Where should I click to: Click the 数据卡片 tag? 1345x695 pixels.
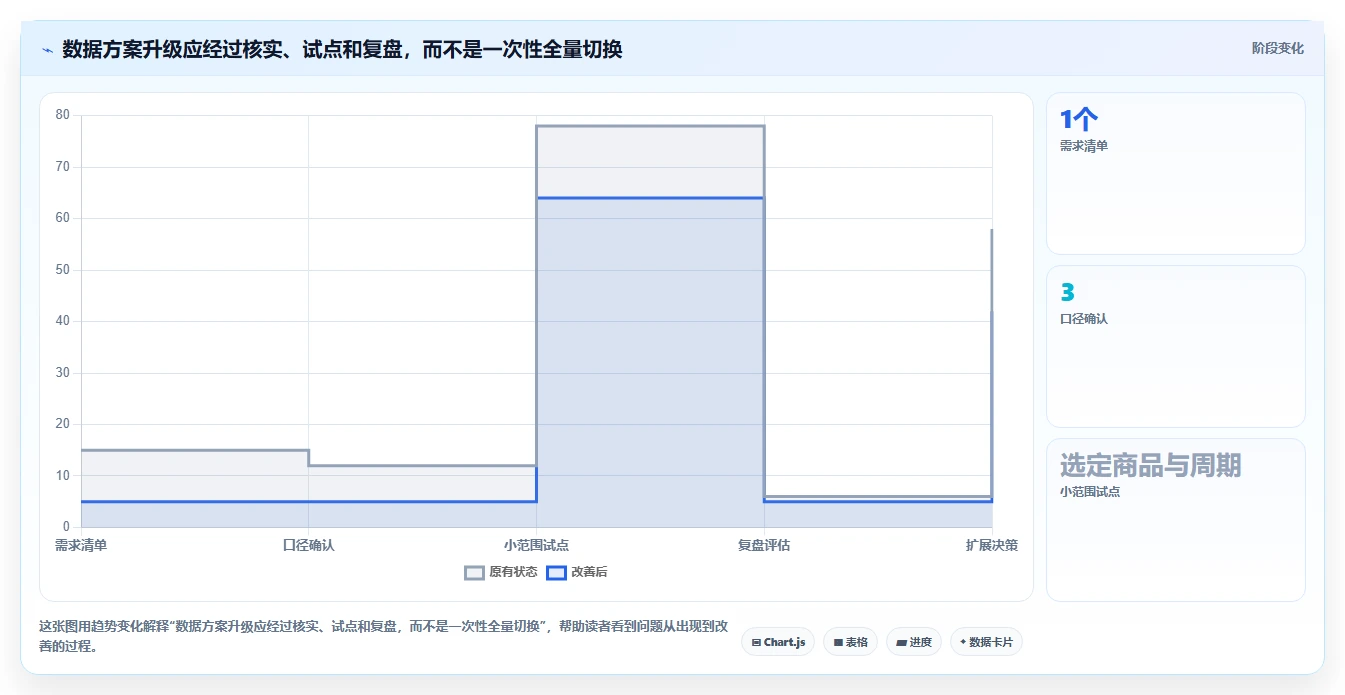pyautogui.click(x=986, y=642)
